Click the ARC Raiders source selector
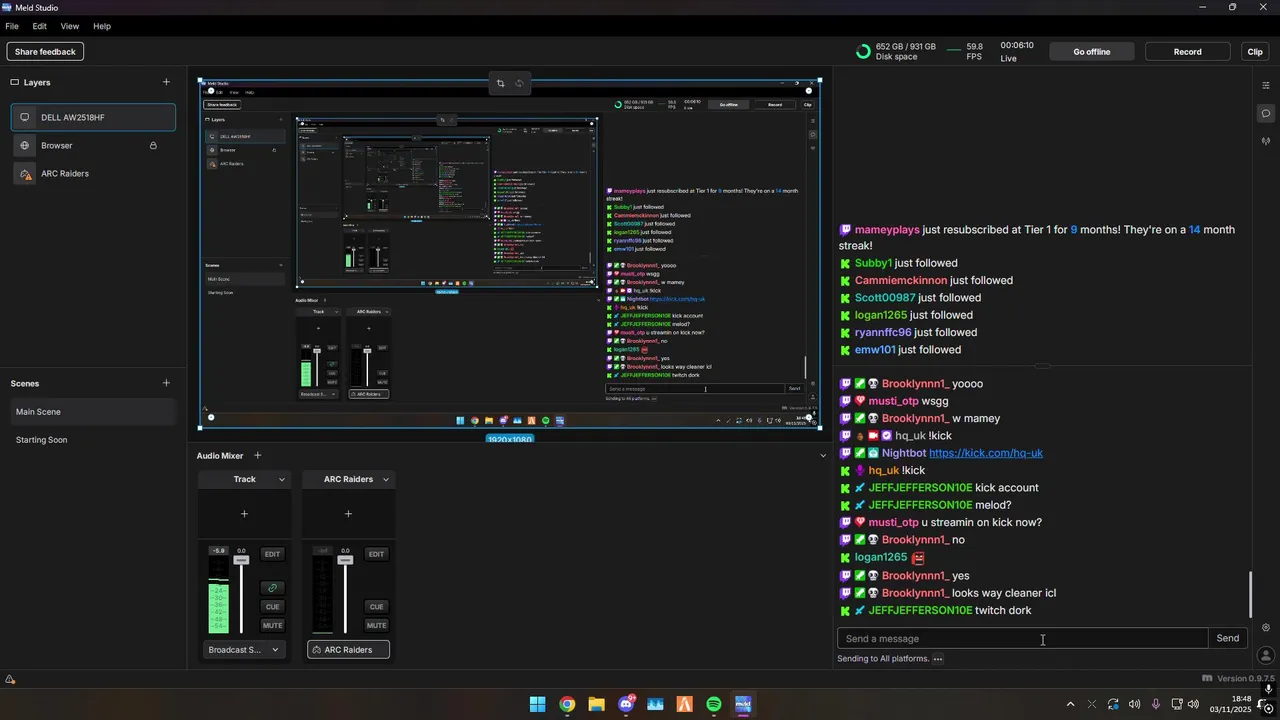This screenshot has width=1280, height=720. click(x=348, y=650)
